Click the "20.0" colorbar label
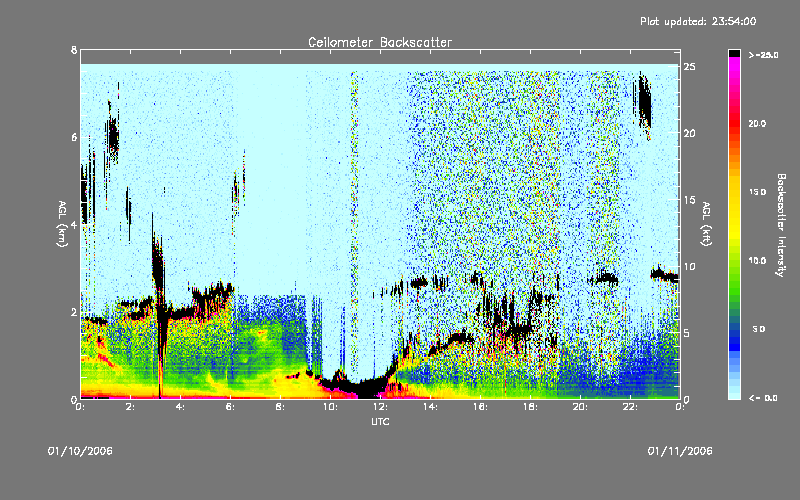 pyautogui.click(x=757, y=123)
